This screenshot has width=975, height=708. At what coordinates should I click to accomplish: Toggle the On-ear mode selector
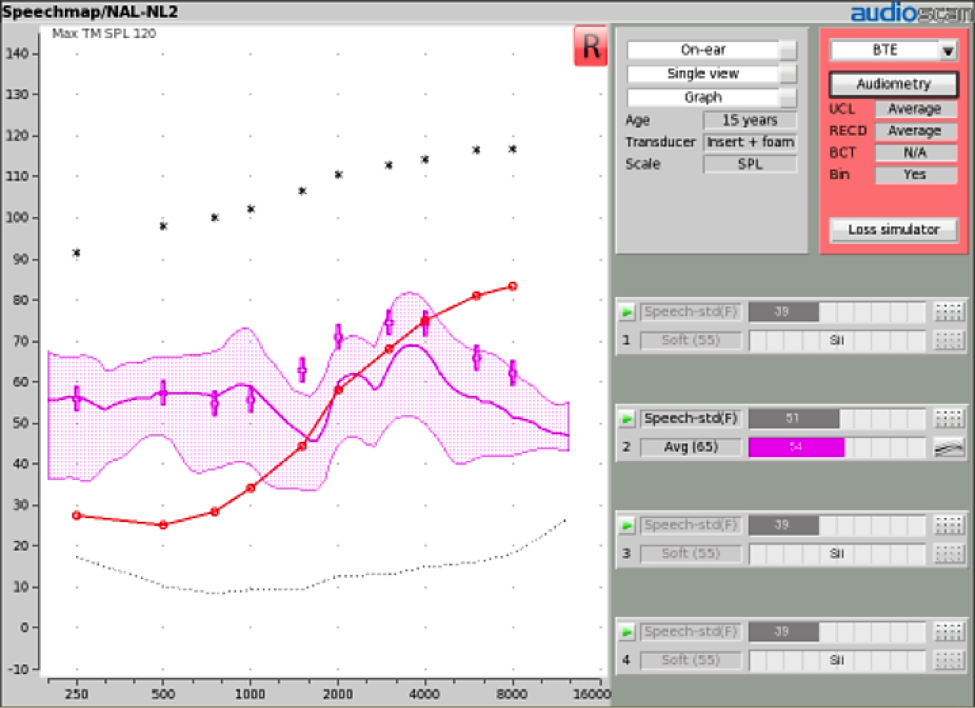(711, 50)
